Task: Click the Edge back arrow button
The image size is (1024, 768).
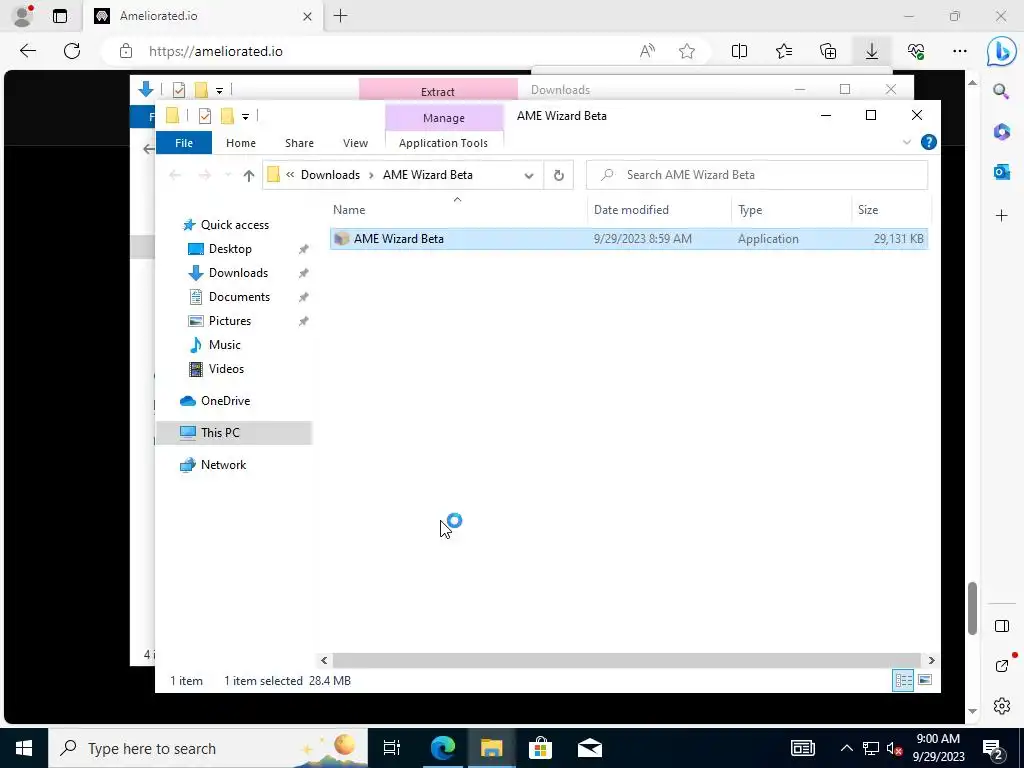Action: point(27,51)
